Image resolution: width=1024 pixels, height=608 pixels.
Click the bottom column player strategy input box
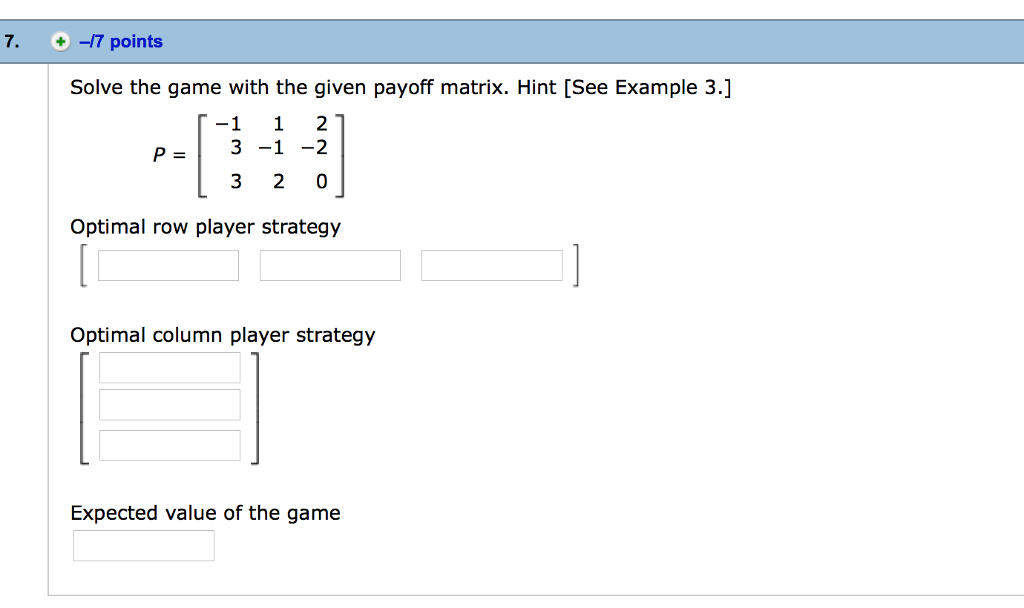click(169, 444)
